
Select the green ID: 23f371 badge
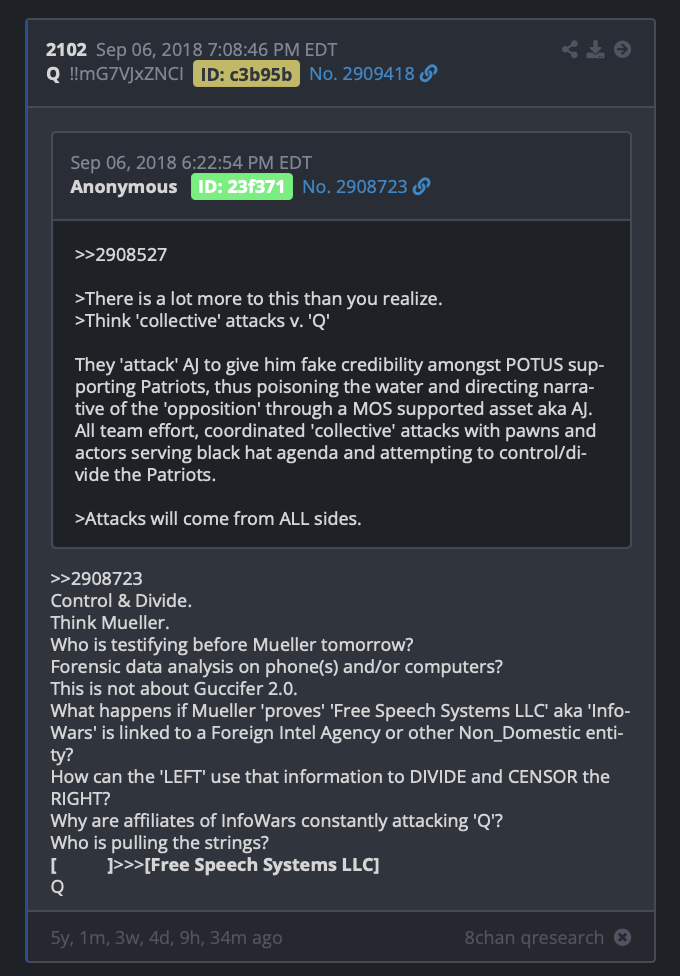242,186
